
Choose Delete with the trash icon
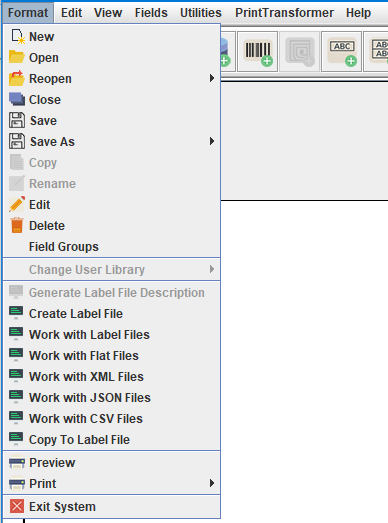[111, 226]
